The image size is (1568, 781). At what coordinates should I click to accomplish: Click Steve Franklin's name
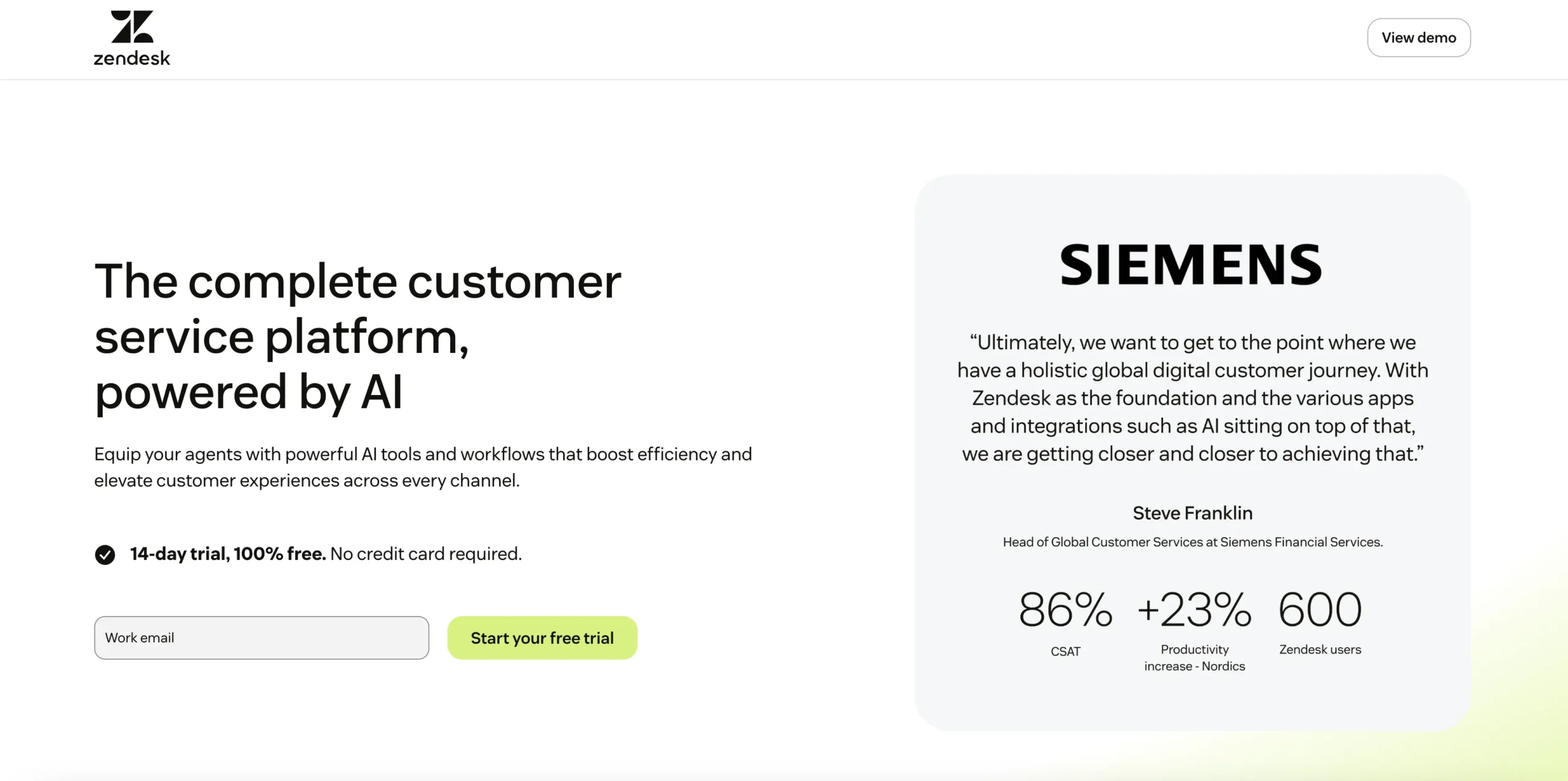coord(1193,513)
